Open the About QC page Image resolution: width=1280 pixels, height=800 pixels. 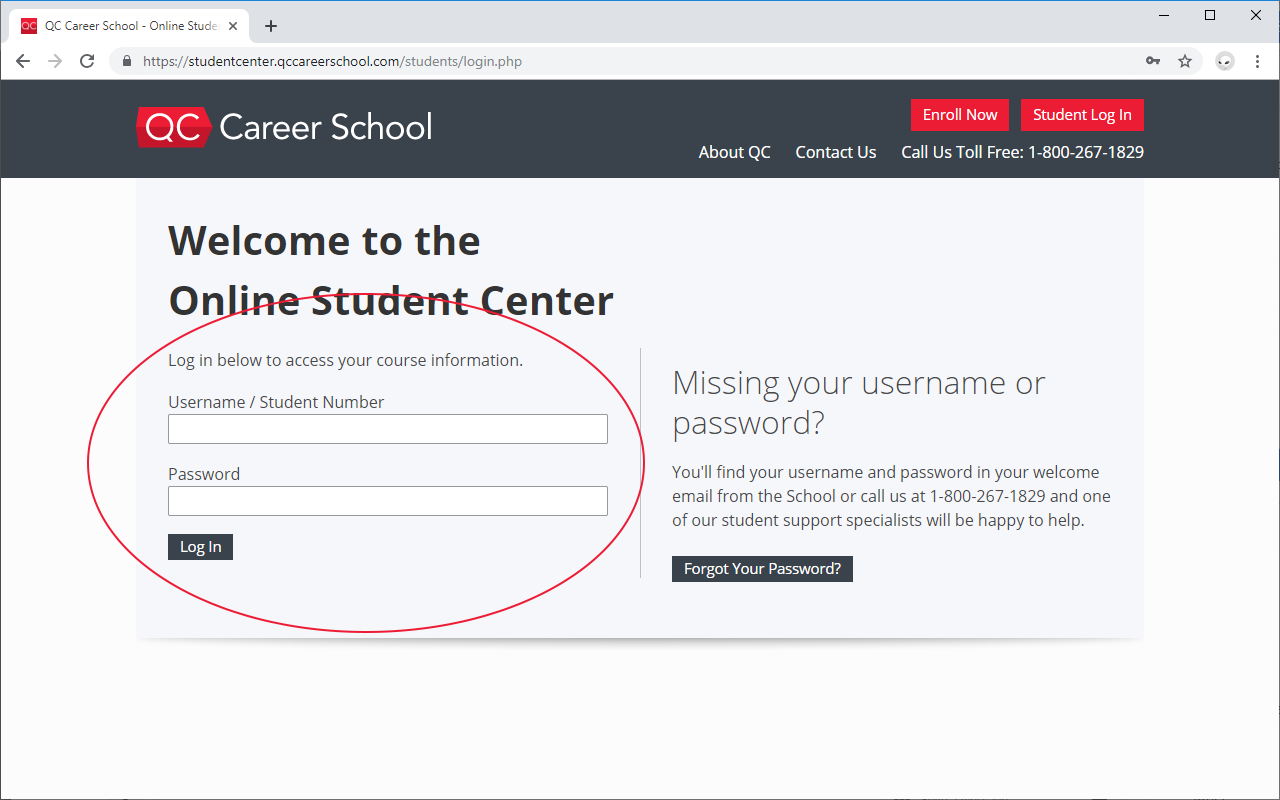click(x=734, y=152)
